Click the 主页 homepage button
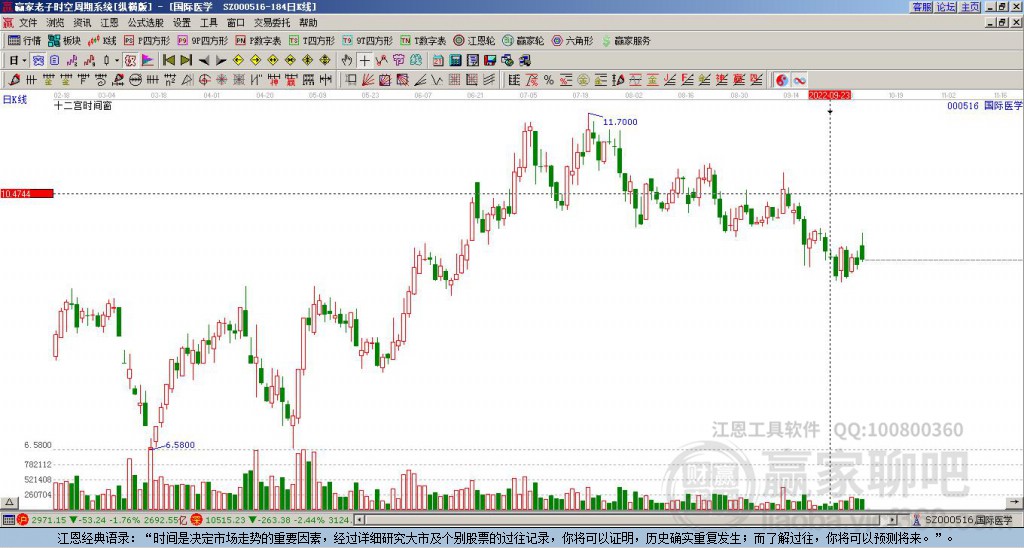The height and width of the screenshot is (548, 1024). pyautogui.click(x=970, y=7)
